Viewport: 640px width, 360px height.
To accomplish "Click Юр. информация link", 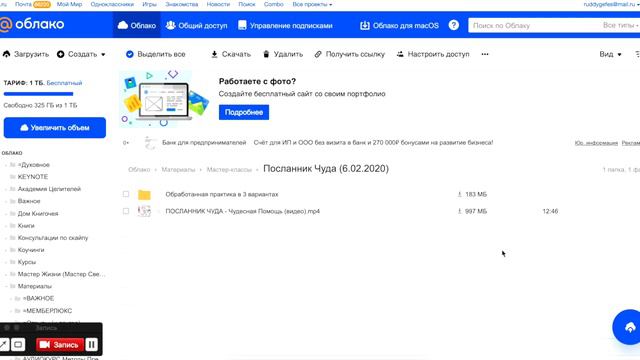I will [596, 143].
